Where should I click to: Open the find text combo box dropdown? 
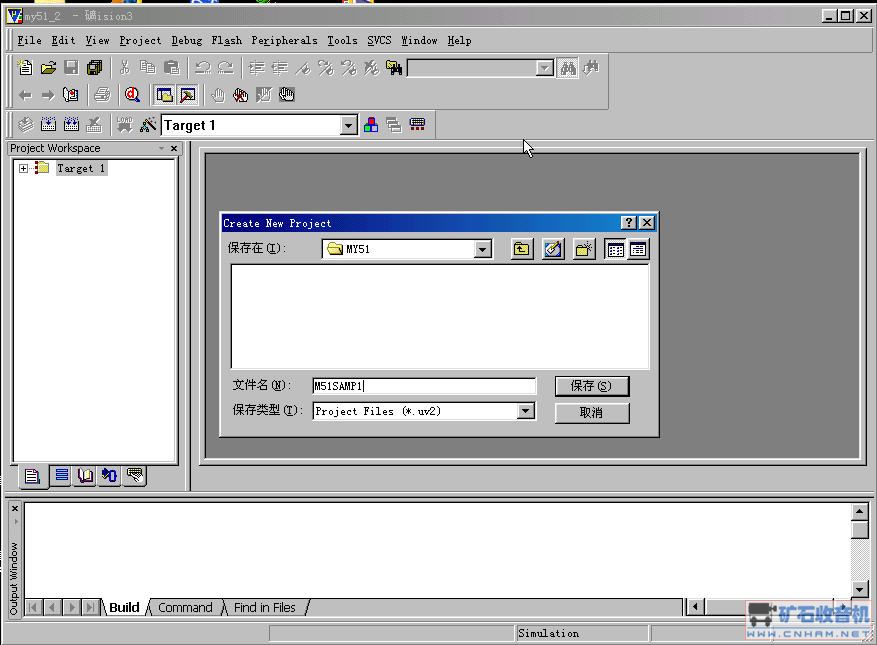(x=544, y=68)
